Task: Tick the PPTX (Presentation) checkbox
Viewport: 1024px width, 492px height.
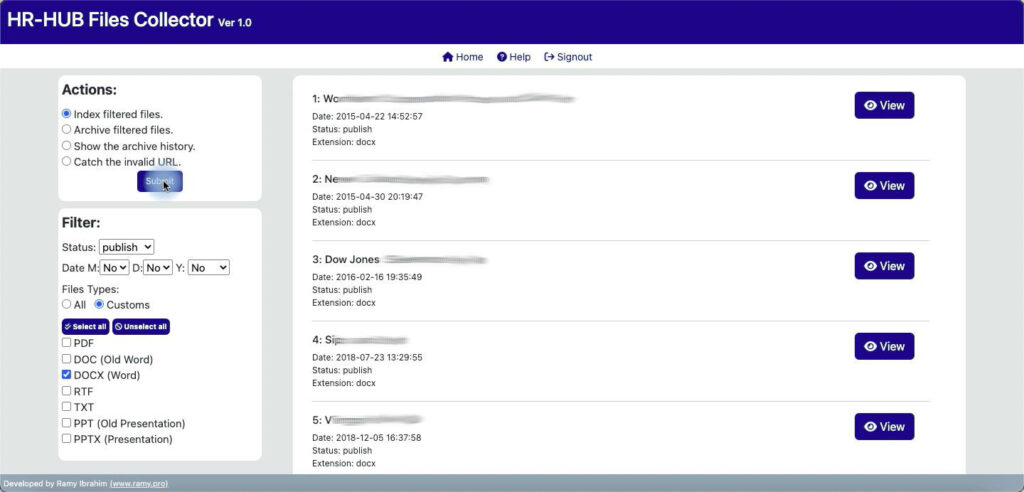Action: 67,439
